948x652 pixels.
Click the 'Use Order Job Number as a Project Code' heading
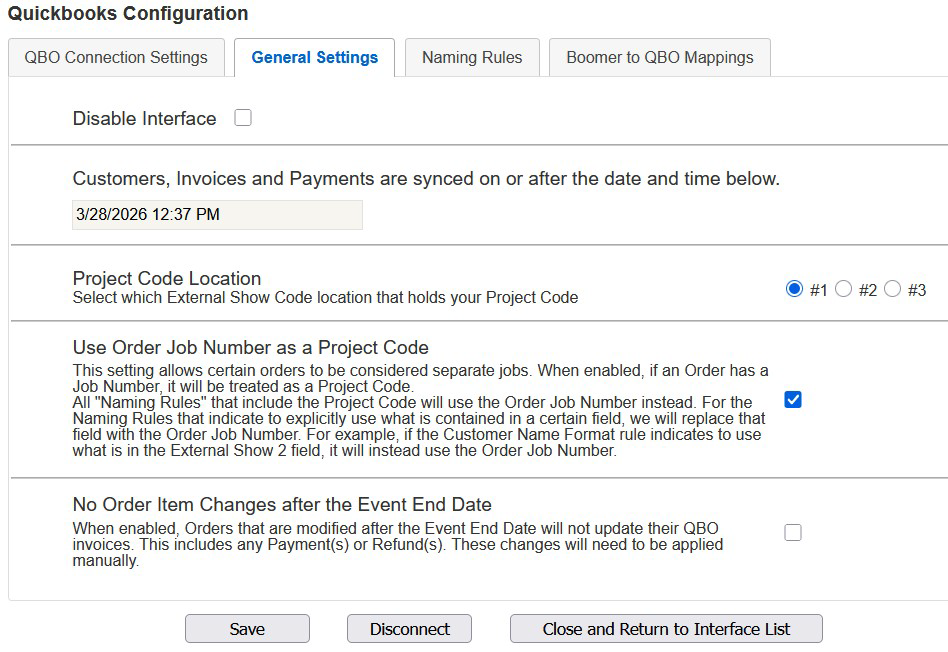(x=250, y=348)
